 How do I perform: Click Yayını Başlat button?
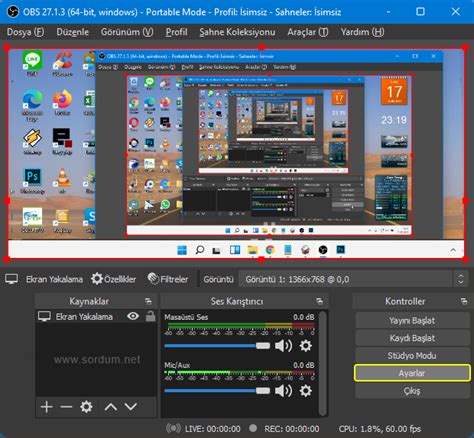point(412,320)
